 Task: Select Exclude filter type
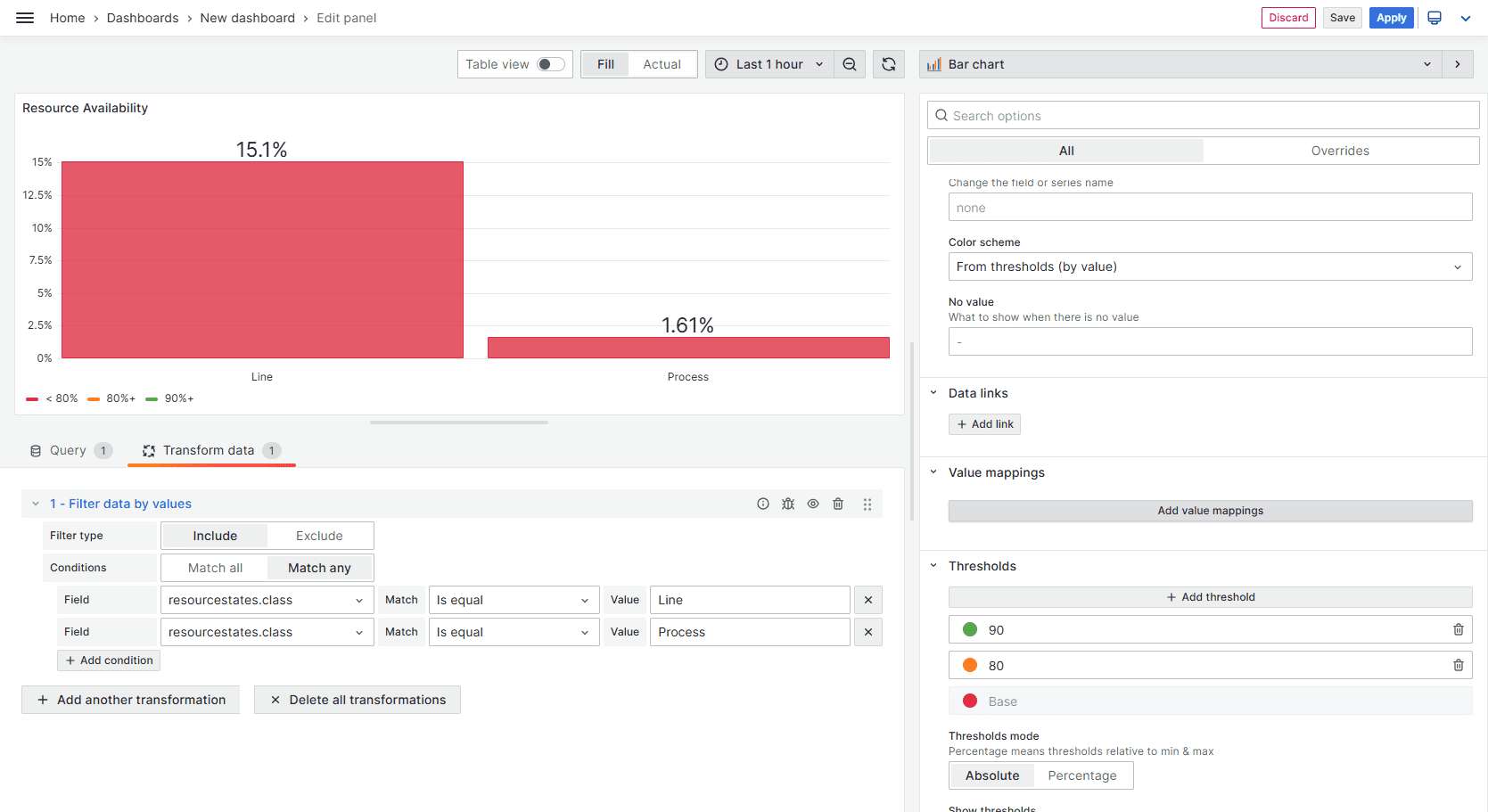click(x=319, y=536)
